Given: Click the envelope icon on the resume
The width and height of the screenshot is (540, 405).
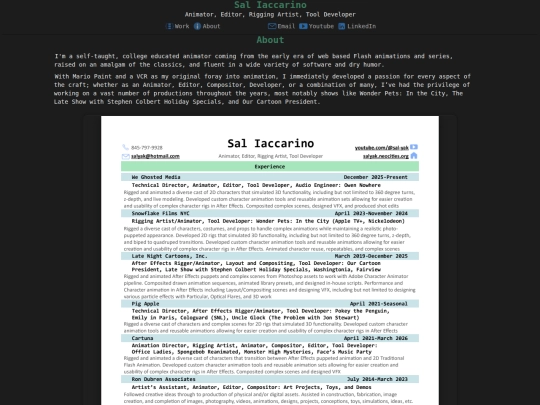Looking at the screenshot, I should tap(126, 156).
